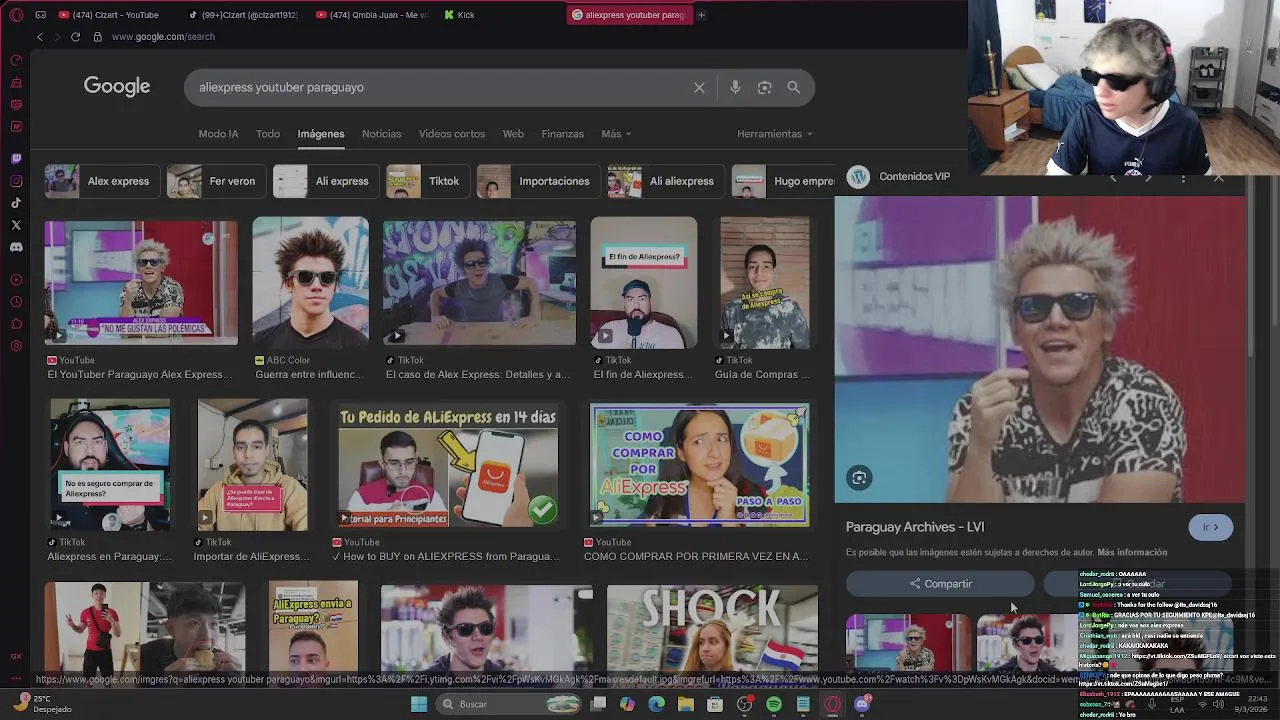Screen dimensions: 1280x720
Task: Expand the Herramientas tools dropdown
Action: 774,134
